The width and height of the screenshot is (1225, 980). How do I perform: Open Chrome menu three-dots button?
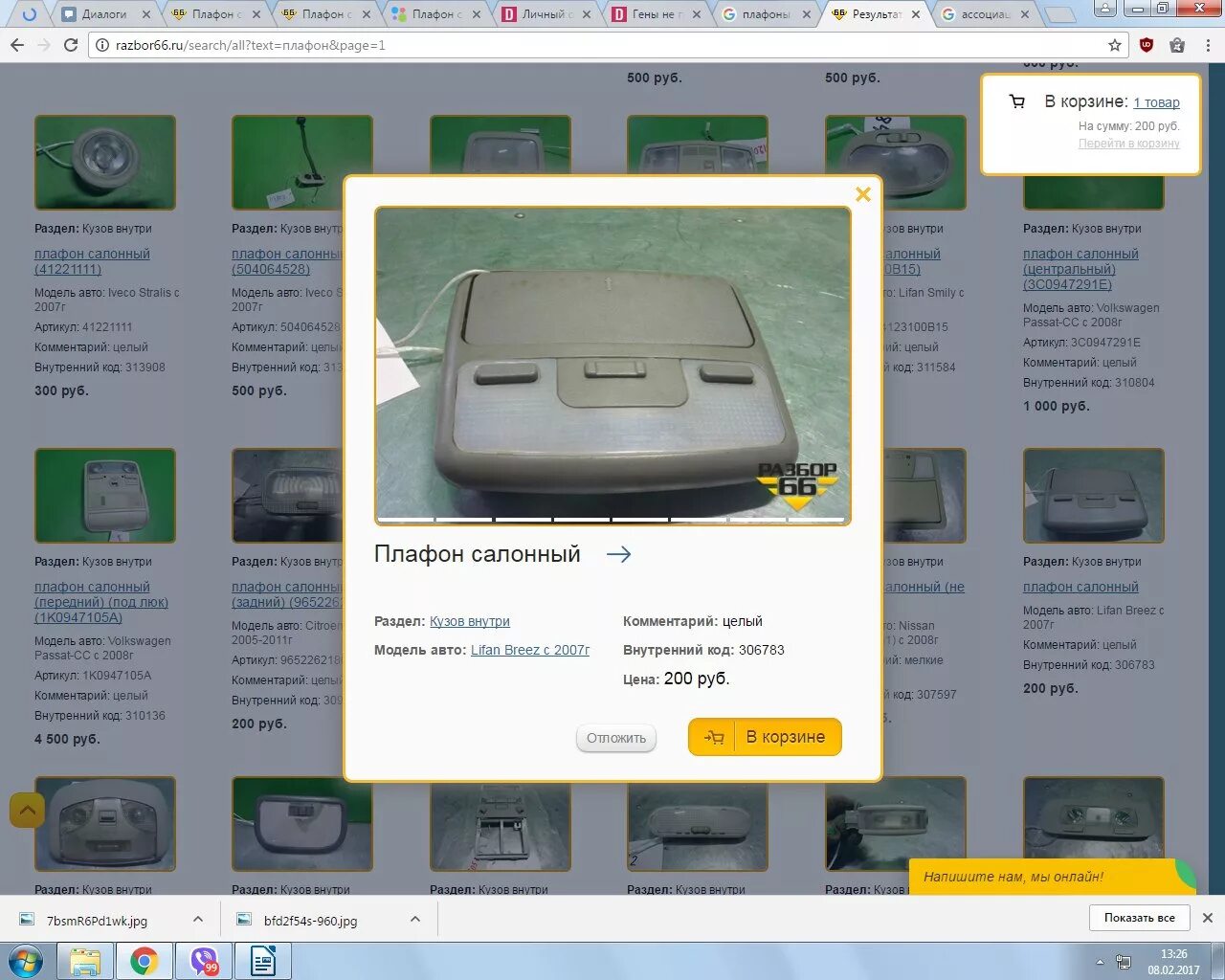pos(1208,45)
